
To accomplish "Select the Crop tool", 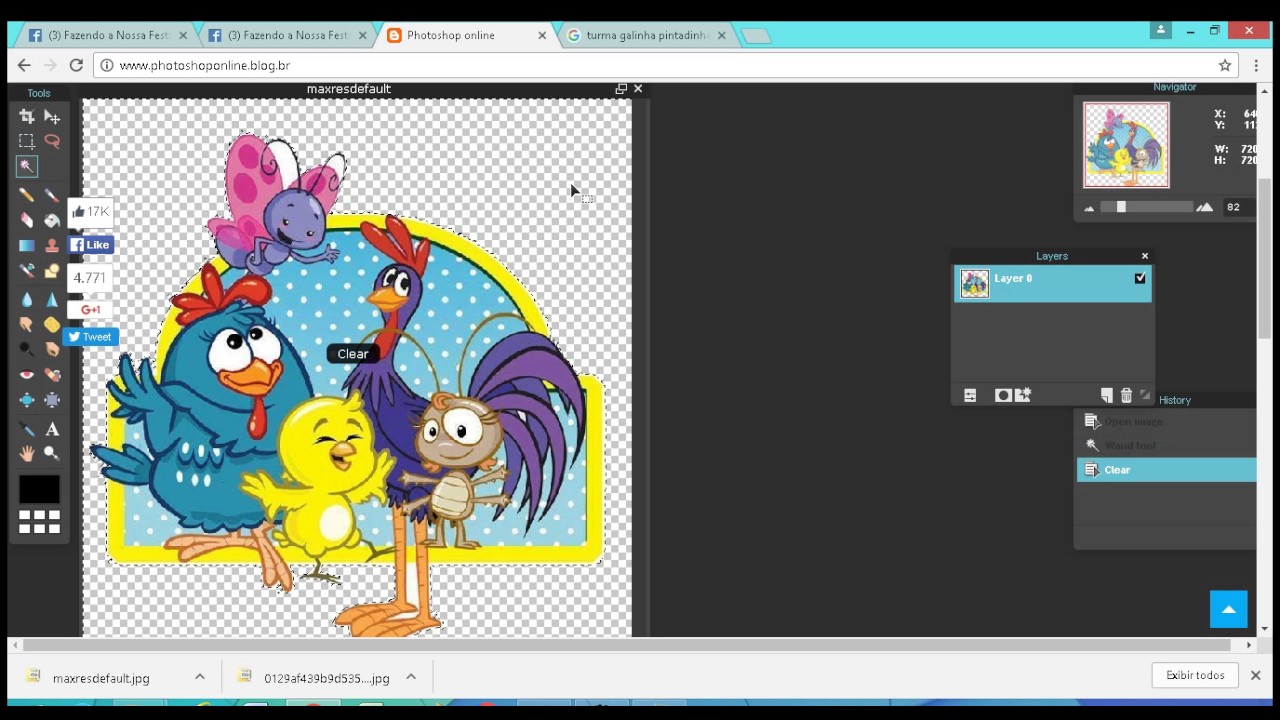I will (x=27, y=116).
